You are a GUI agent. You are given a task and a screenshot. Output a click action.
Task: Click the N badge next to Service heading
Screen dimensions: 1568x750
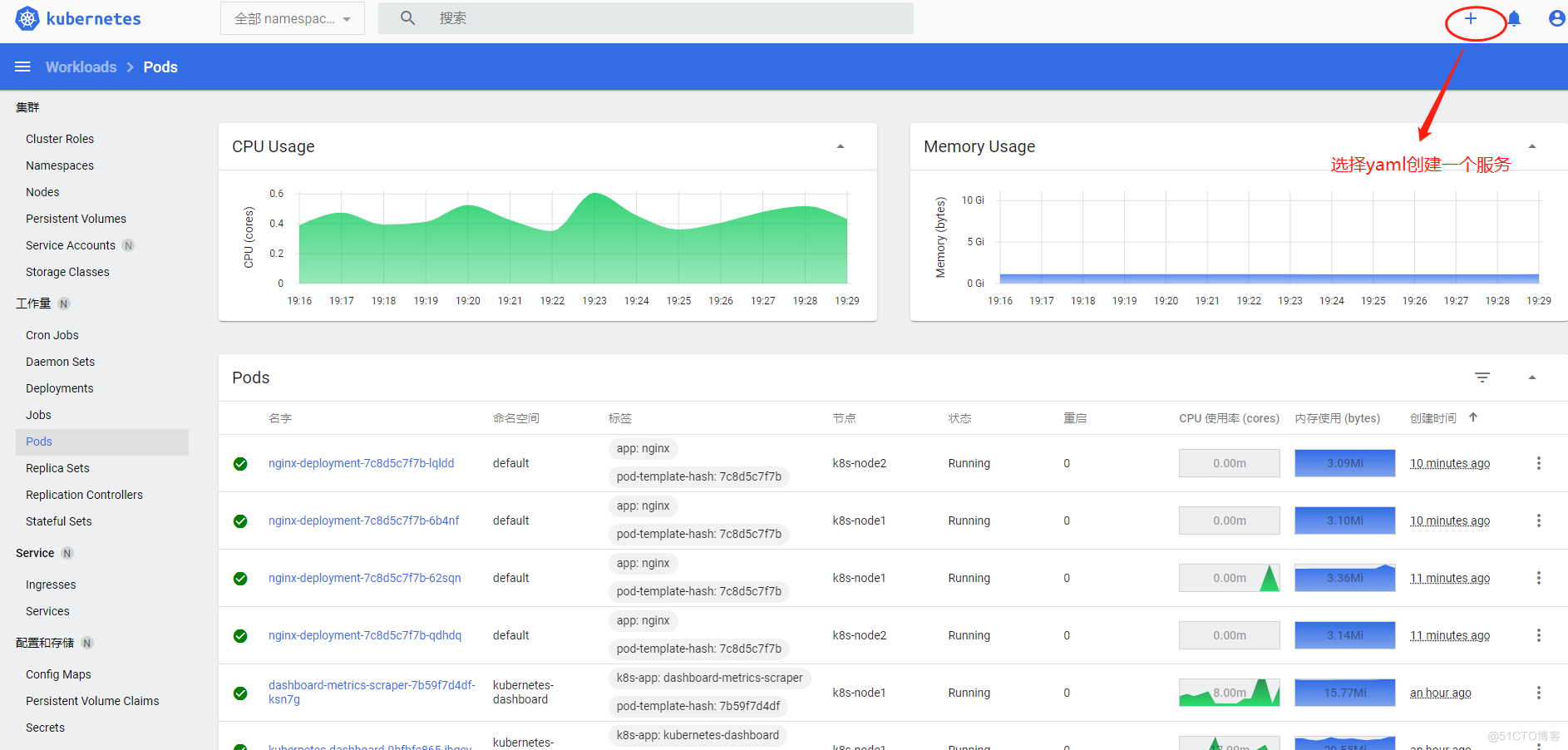67,553
